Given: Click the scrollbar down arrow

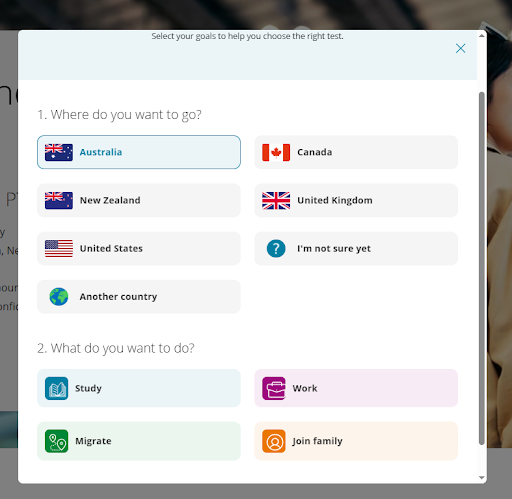Looking at the screenshot, I should click(481, 478).
